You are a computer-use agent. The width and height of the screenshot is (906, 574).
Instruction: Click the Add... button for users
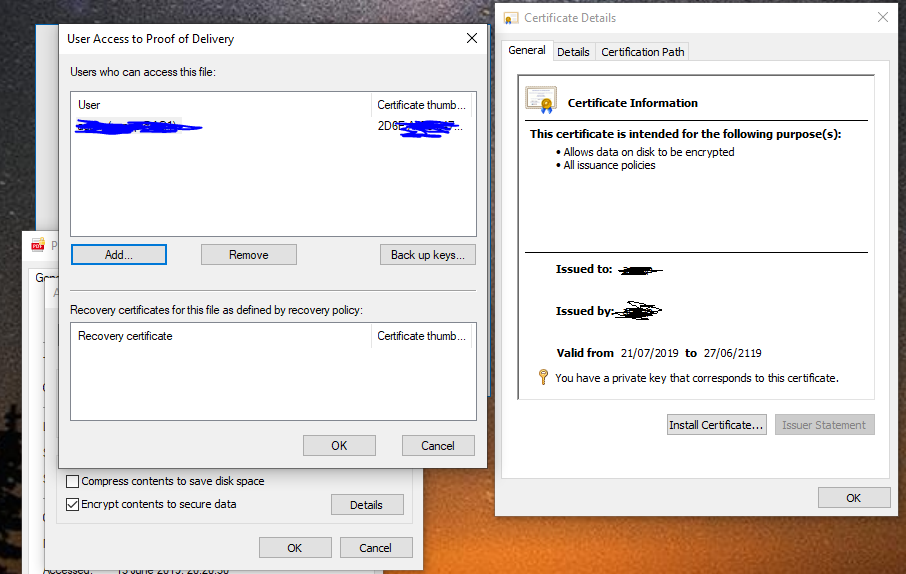click(x=119, y=255)
